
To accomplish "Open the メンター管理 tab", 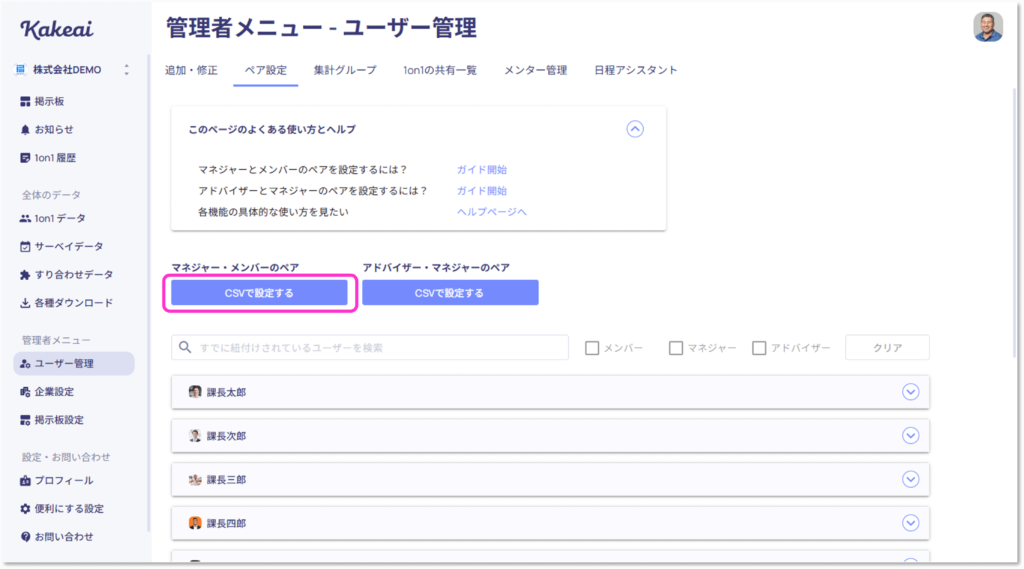I will point(536,70).
